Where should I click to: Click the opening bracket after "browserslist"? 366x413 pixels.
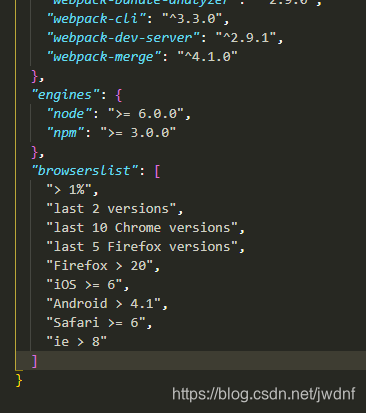coord(157,171)
